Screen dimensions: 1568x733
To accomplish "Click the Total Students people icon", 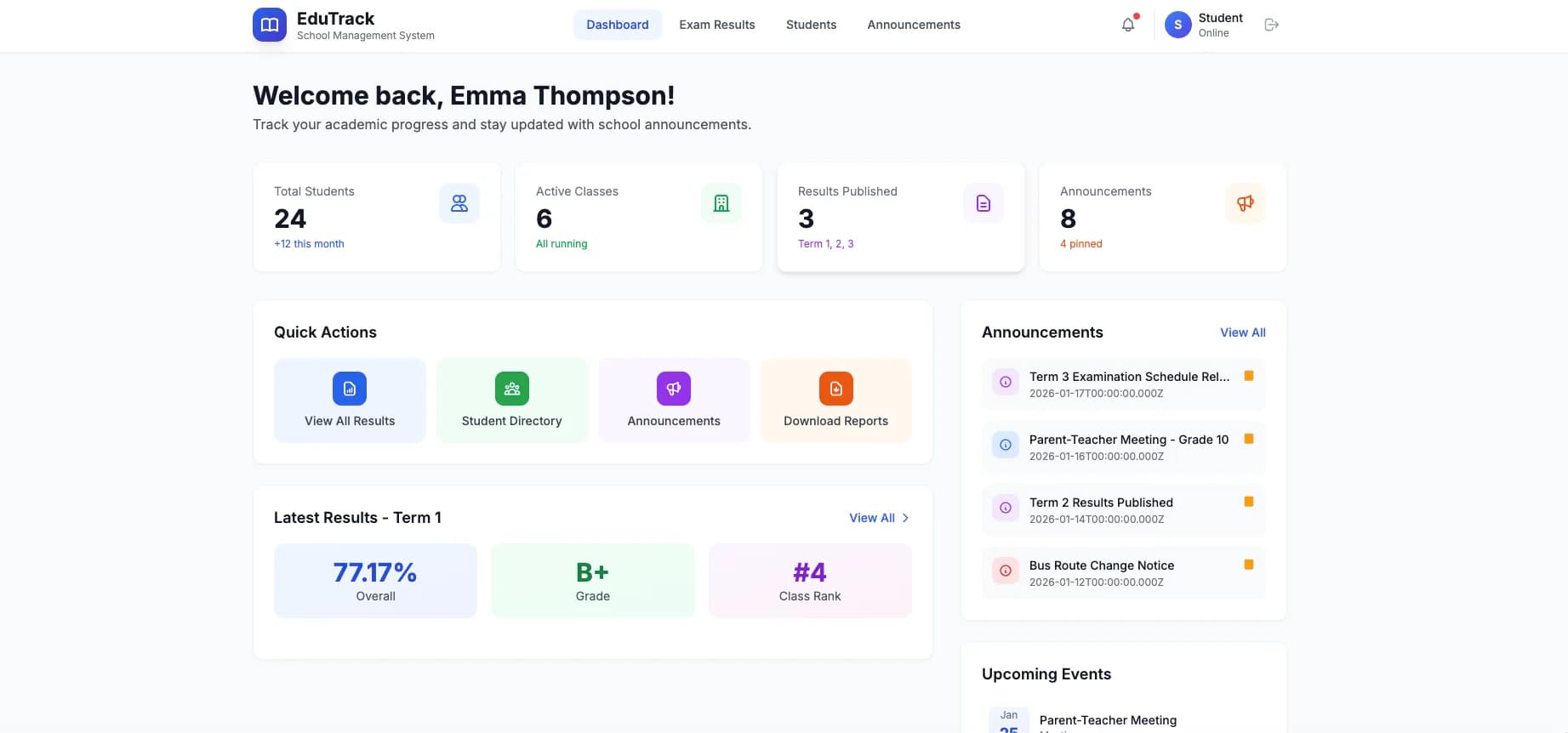I will coord(459,203).
